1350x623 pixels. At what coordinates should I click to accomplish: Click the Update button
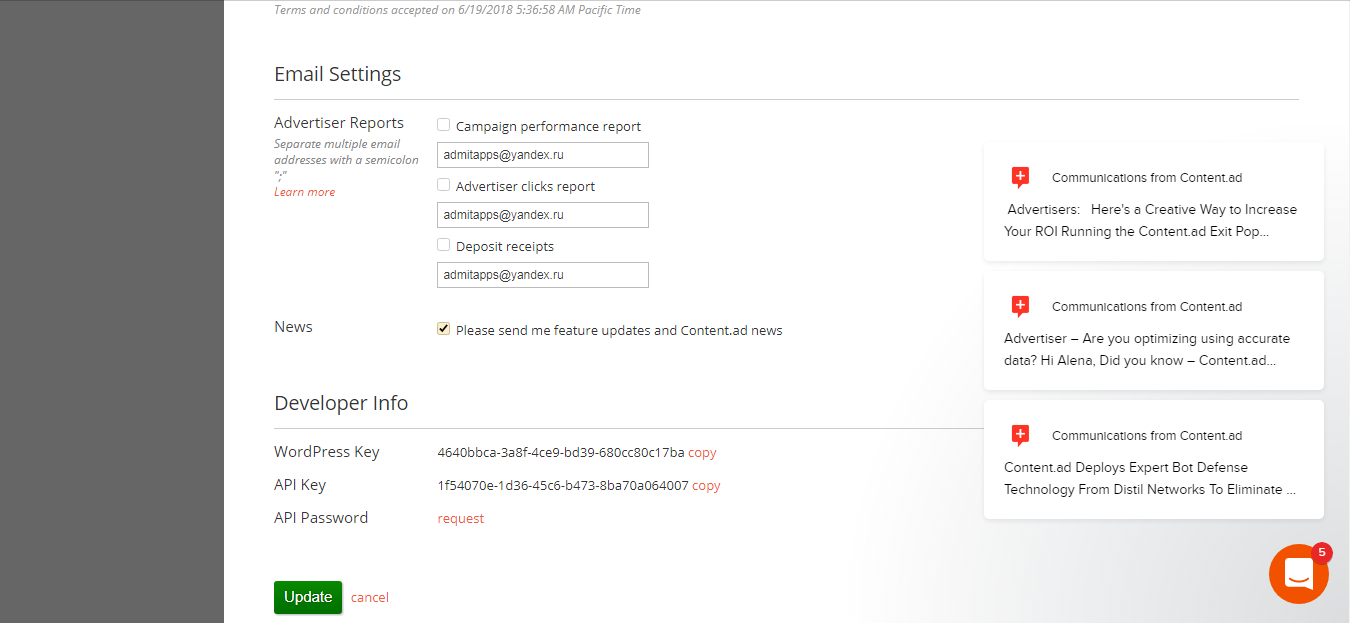click(x=307, y=597)
